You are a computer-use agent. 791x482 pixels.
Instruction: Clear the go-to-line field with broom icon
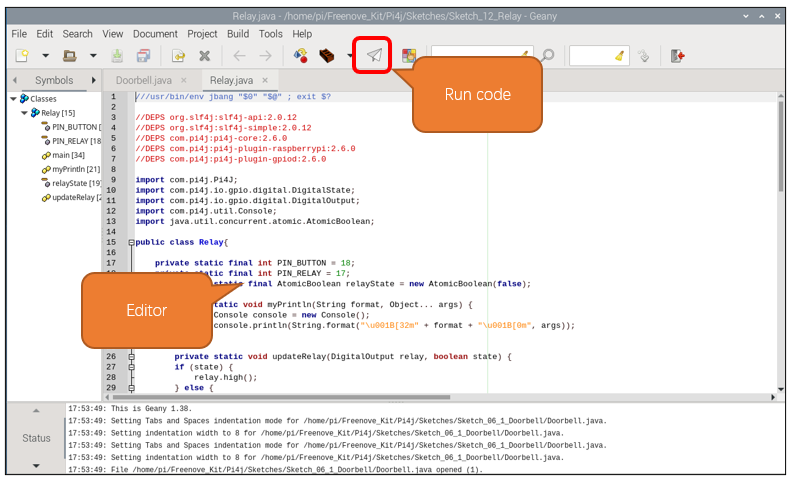pos(620,56)
